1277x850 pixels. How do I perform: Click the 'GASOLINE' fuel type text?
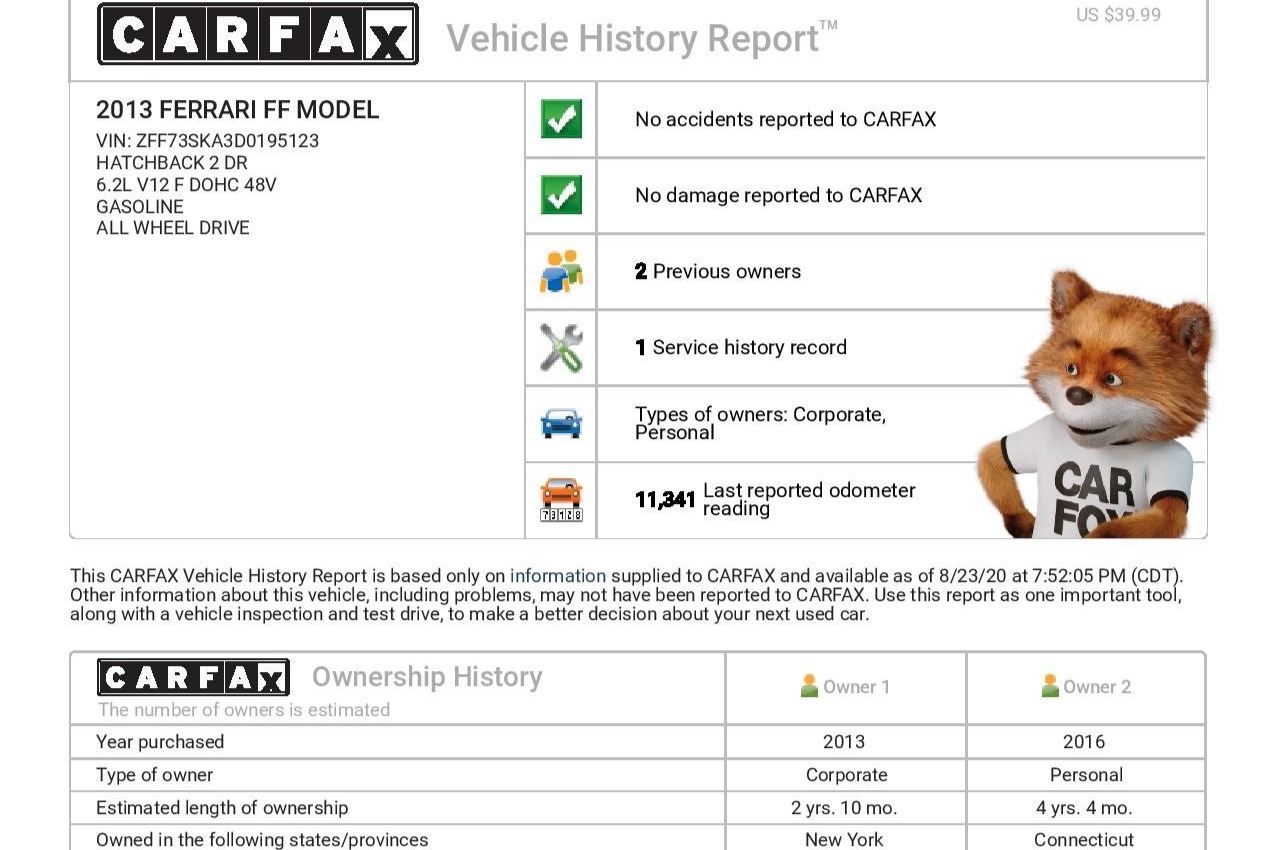[x=140, y=207]
